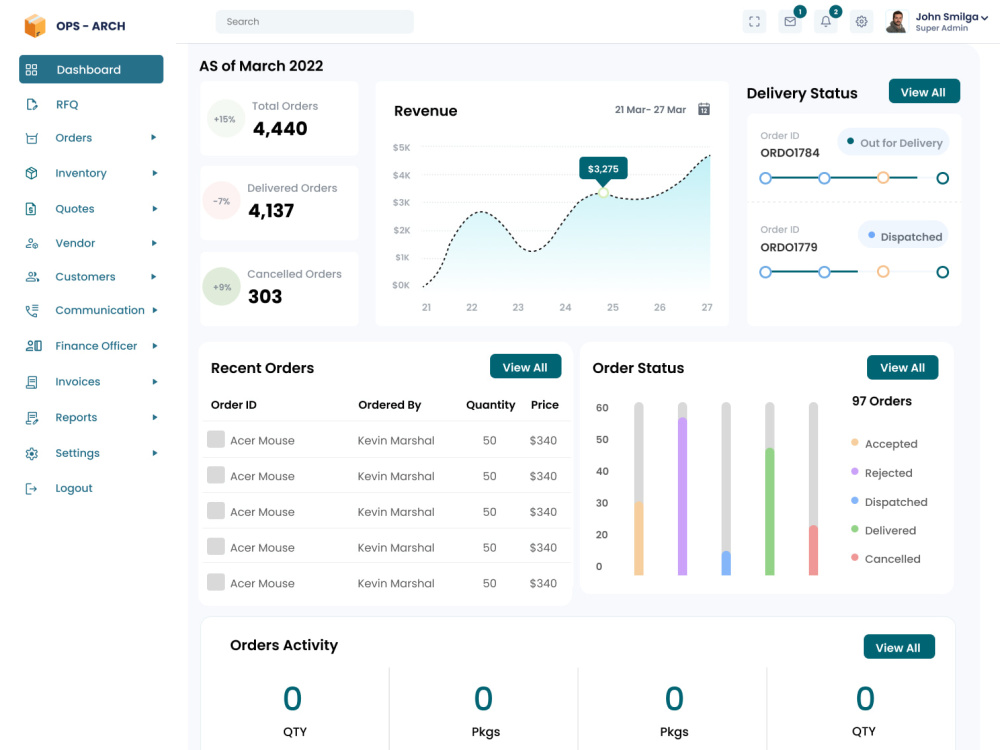The height and width of the screenshot is (750, 1000).
Task: Click the Out for Delivery status badge
Action: click(893, 143)
